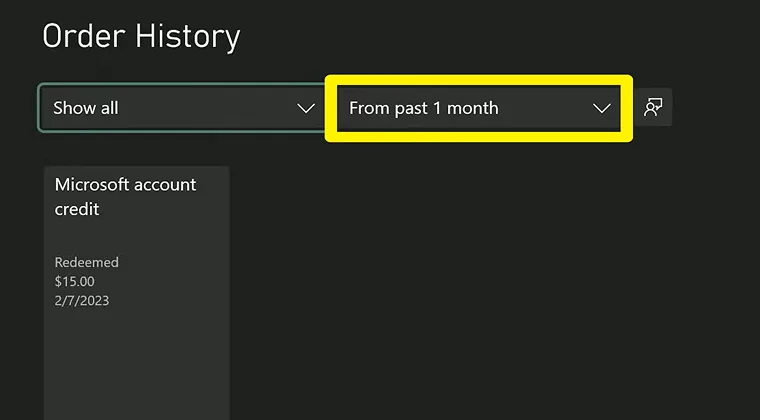
Task: Open the Microsoft account credit order tile
Action: pyautogui.click(x=137, y=290)
